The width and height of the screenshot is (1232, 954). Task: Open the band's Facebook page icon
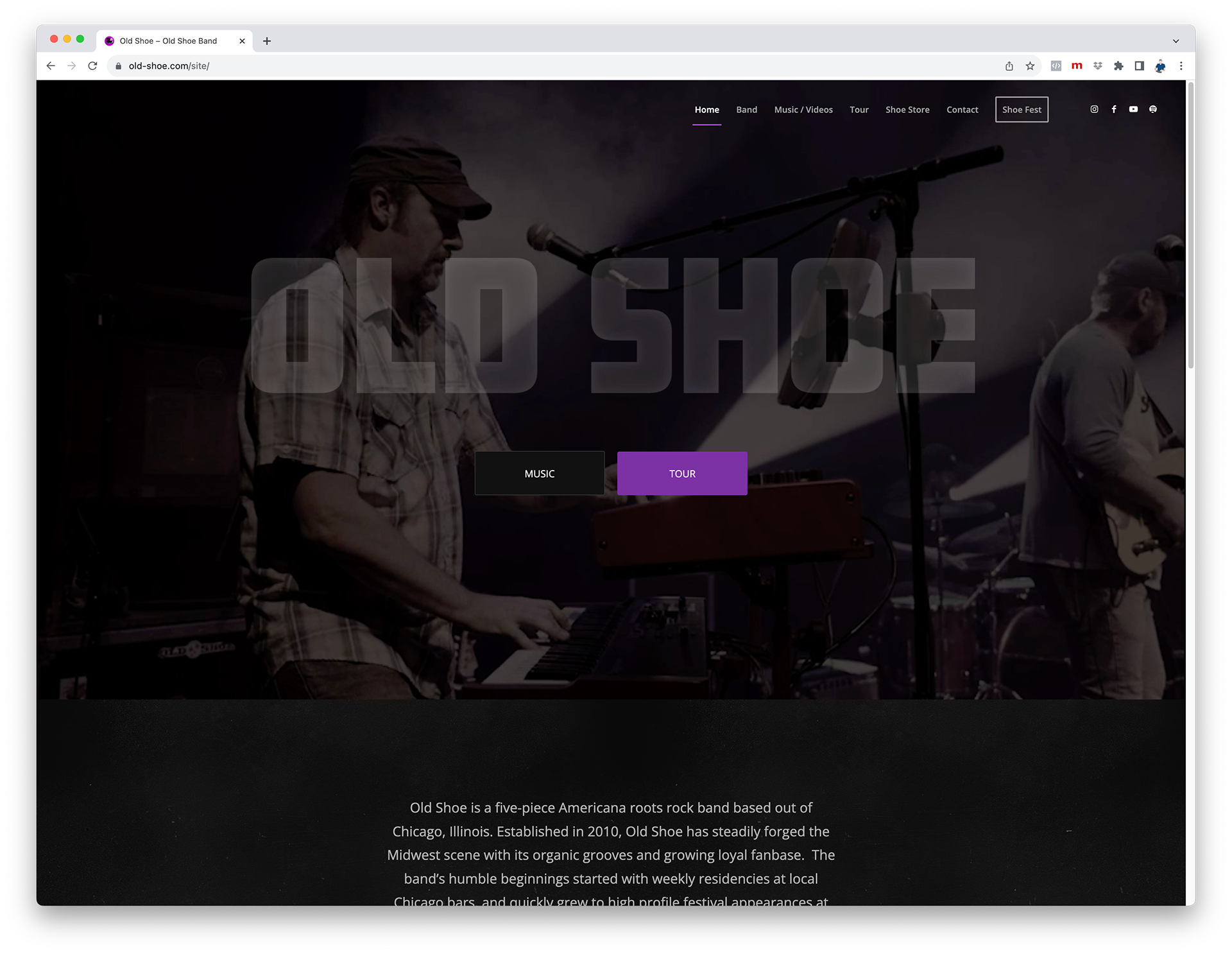pos(1114,109)
